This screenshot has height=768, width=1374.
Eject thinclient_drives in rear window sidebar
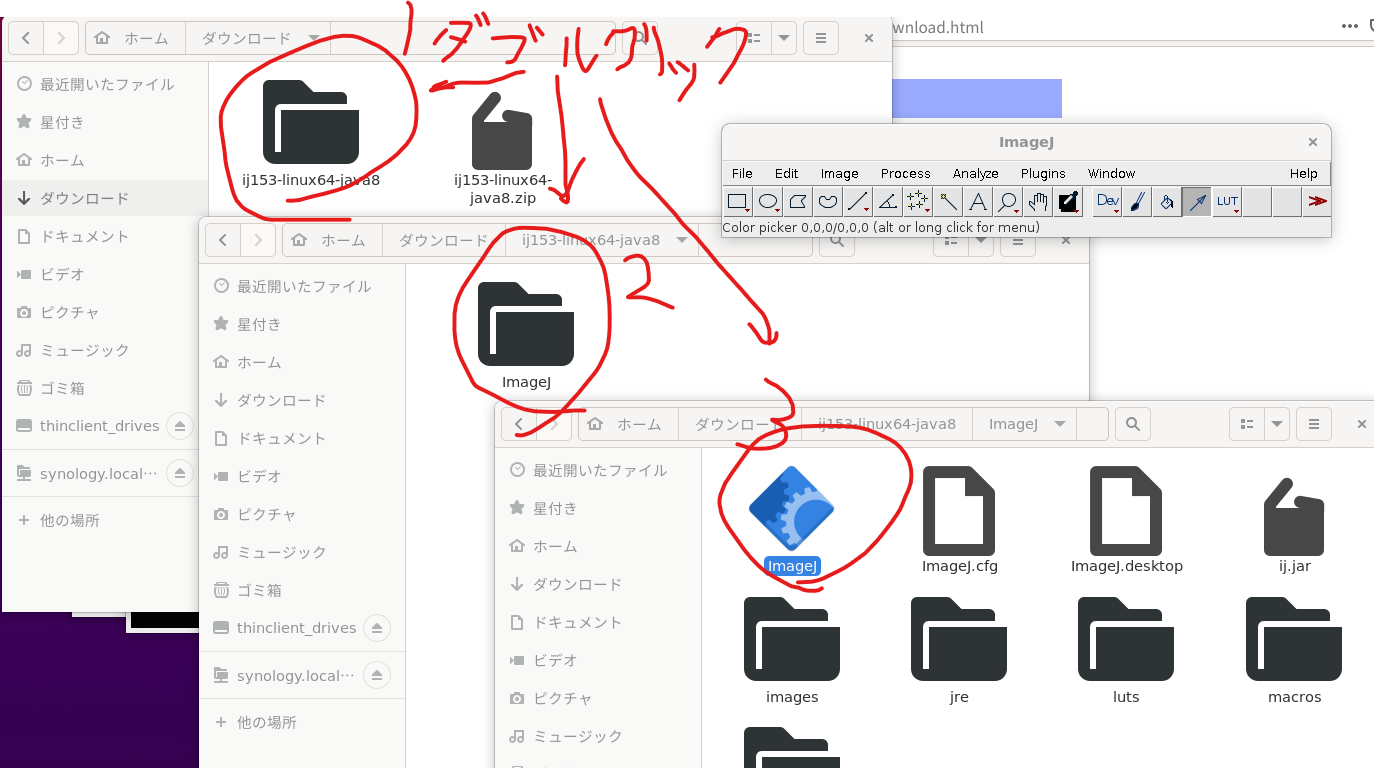pos(180,426)
